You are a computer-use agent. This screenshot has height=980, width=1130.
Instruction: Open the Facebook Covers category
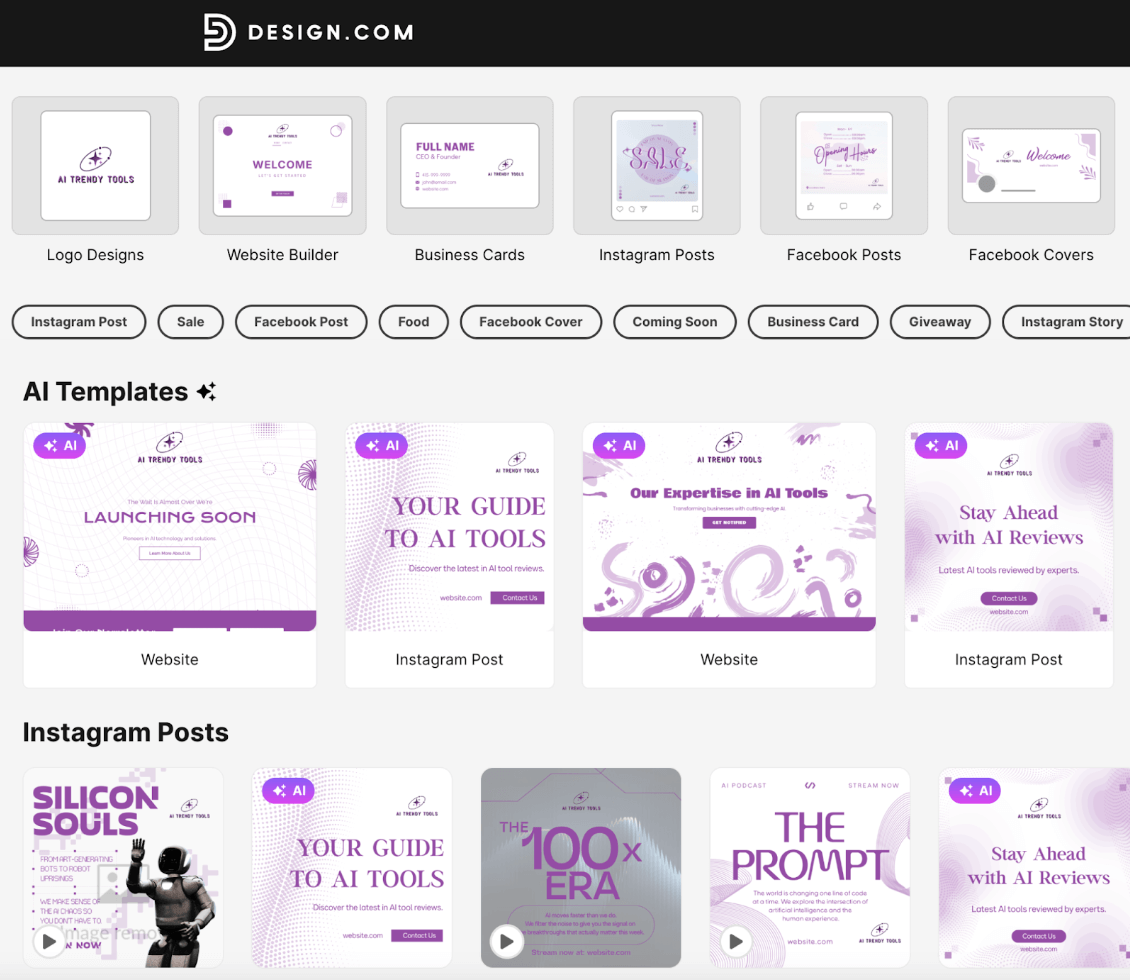[x=1031, y=180]
